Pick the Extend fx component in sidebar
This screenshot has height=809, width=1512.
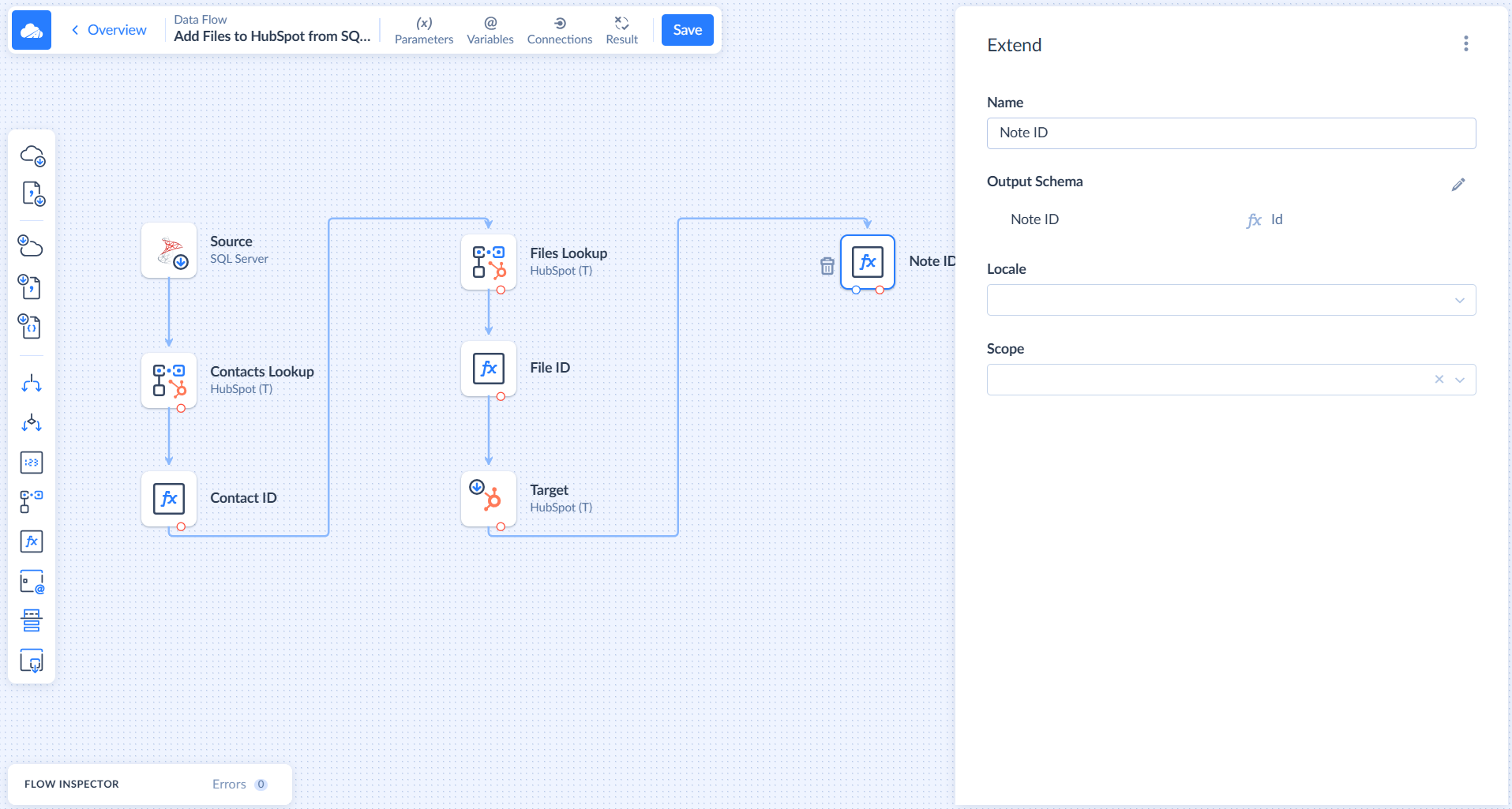(x=32, y=541)
